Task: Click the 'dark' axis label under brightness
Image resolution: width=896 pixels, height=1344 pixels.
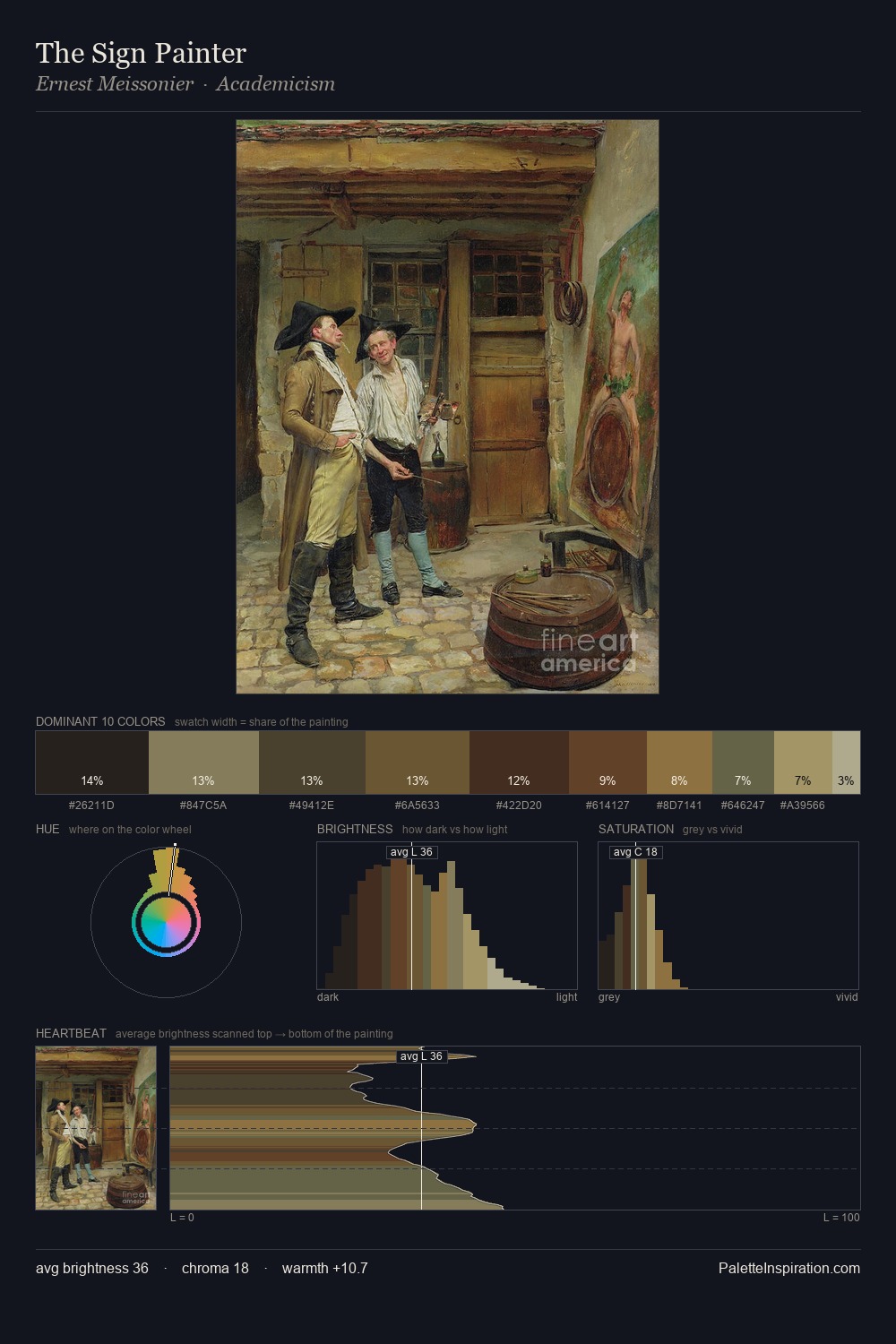Action: [328, 997]
